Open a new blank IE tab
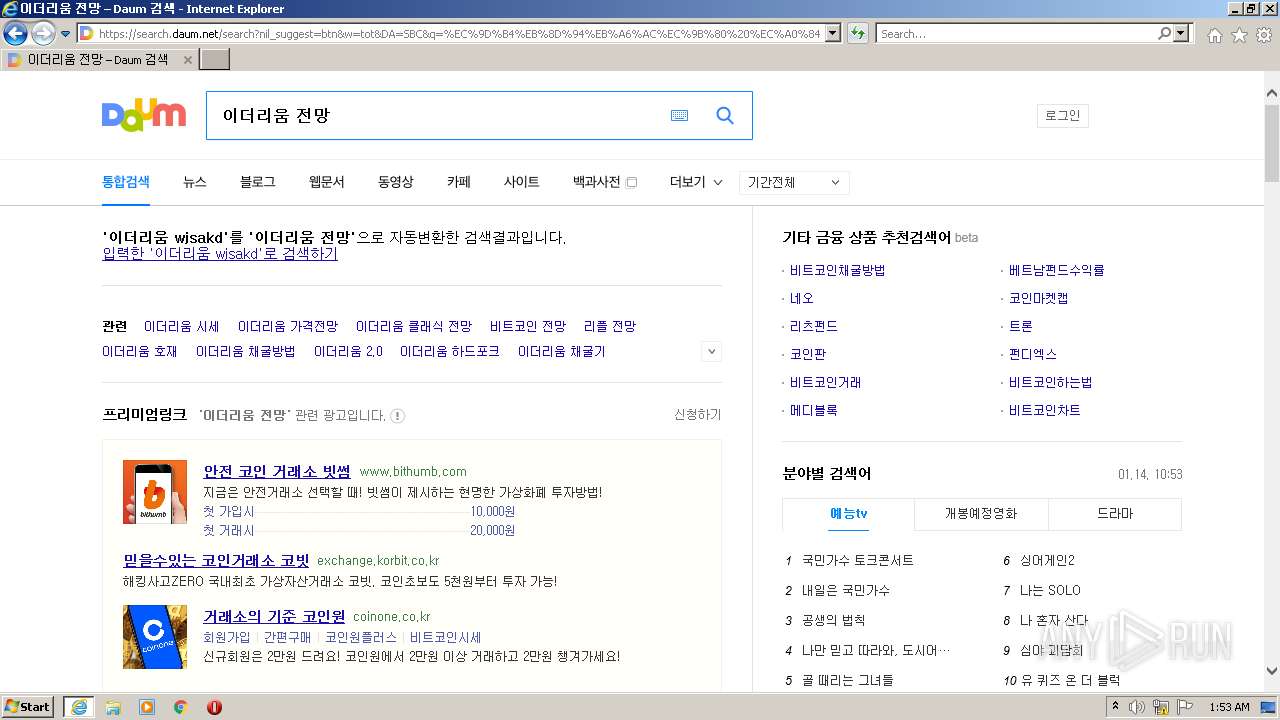Screen dimensions: 1280x720 pyautogui.click(x=215, y=60)
